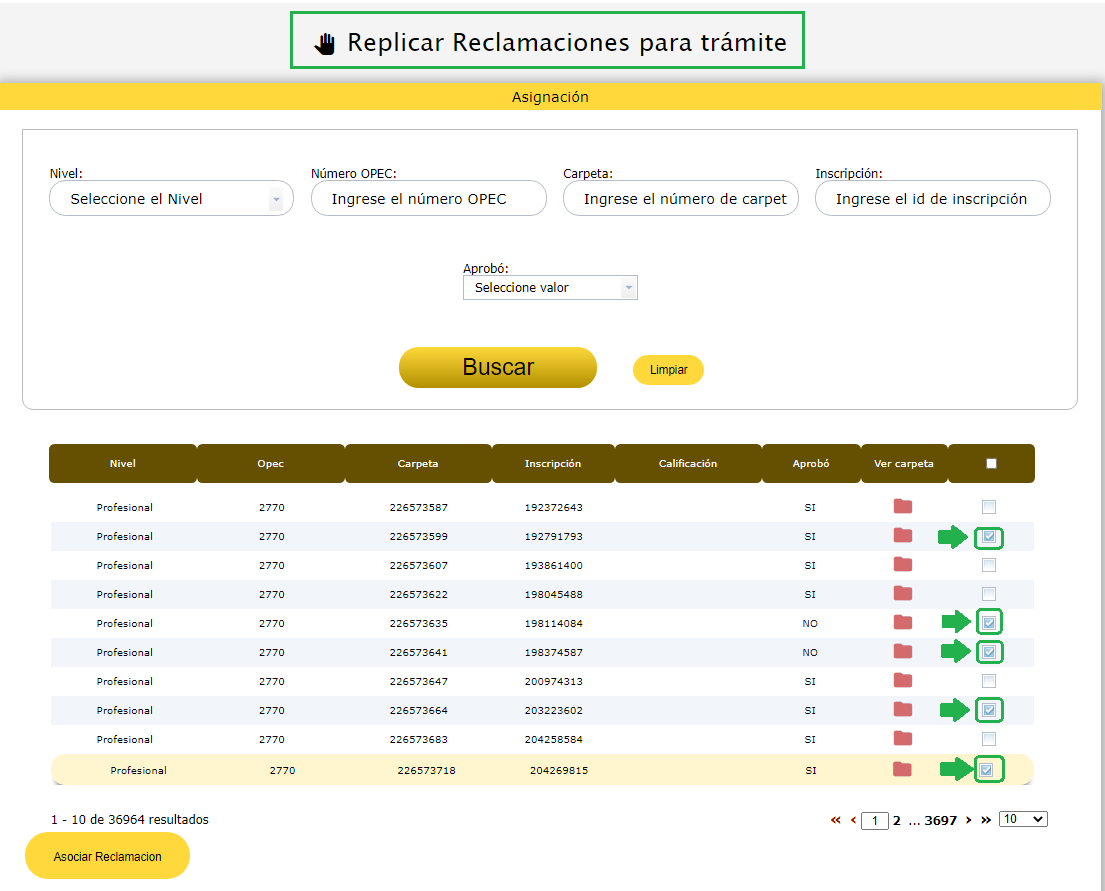Click the Asociar Reclamacion button

[x=107, y=856]
